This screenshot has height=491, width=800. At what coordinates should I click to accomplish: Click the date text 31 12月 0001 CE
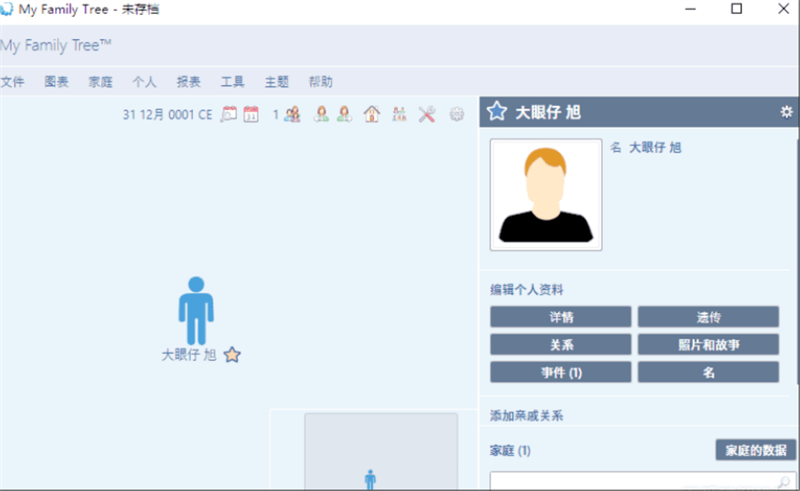click(x=167, y=114)
